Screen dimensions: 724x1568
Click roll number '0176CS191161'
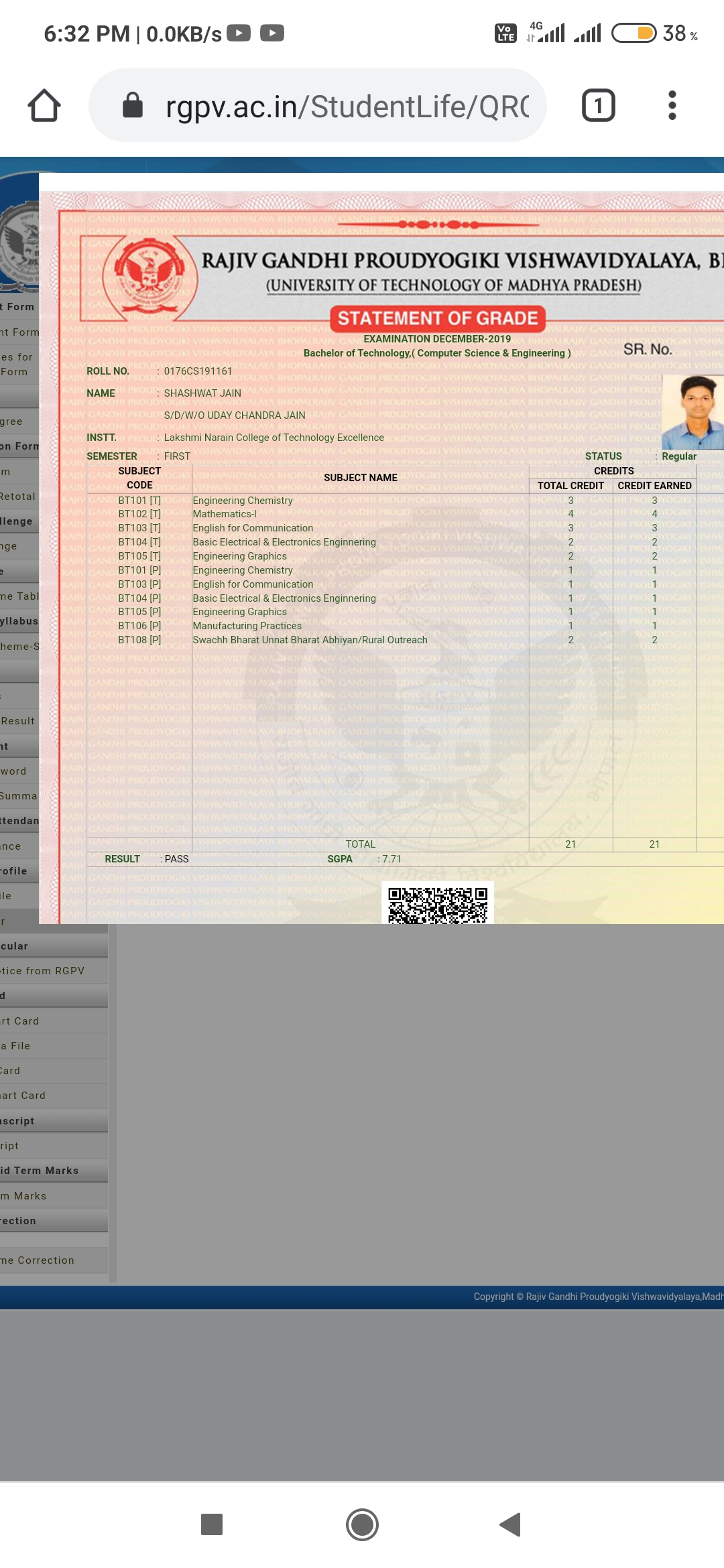pyautogui.click(x=198, y=371)
